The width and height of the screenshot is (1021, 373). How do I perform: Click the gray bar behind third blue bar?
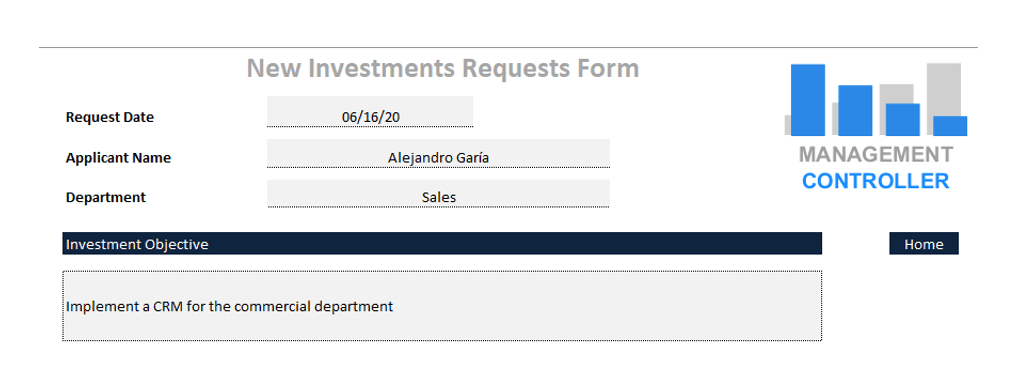(896, 94)
